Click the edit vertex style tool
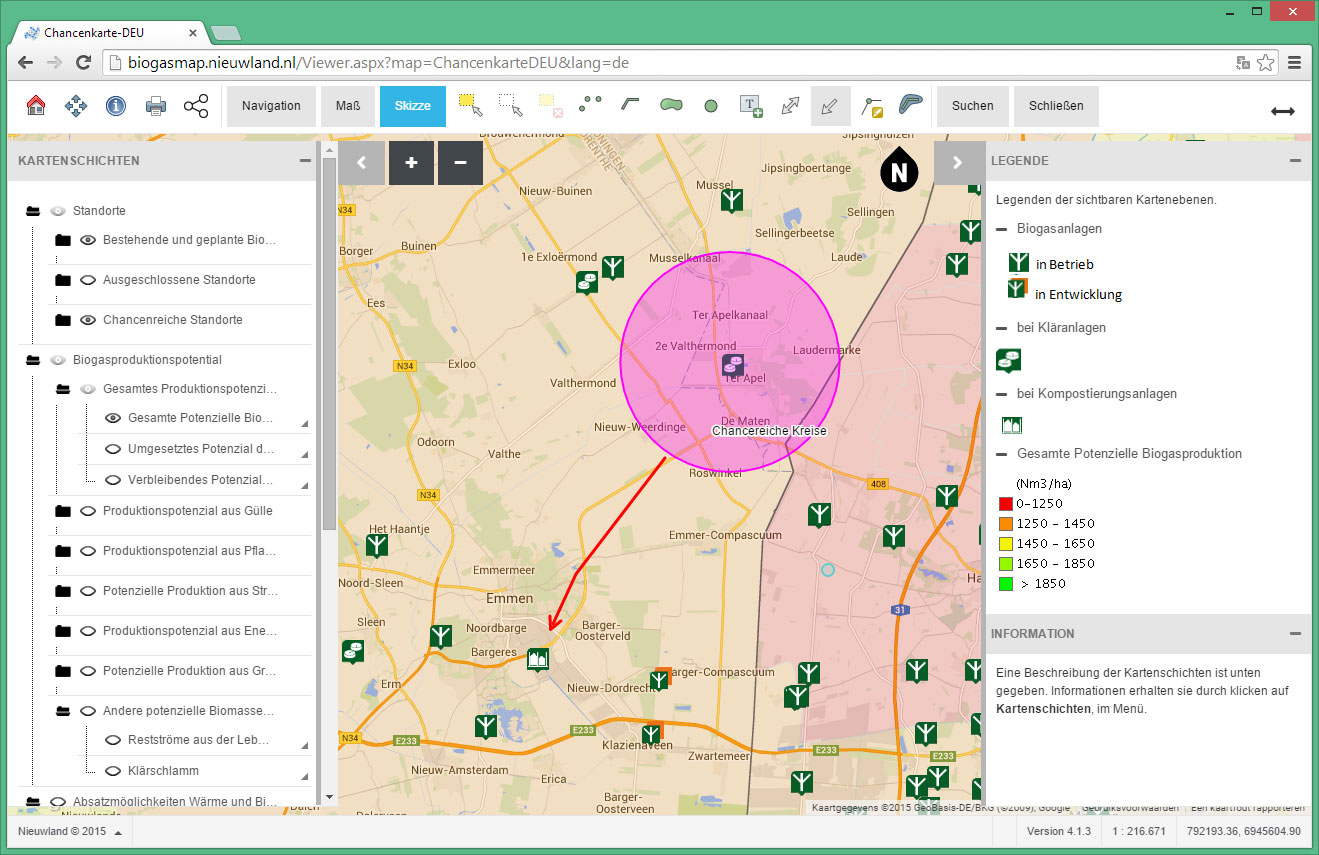 coord(872,106)
